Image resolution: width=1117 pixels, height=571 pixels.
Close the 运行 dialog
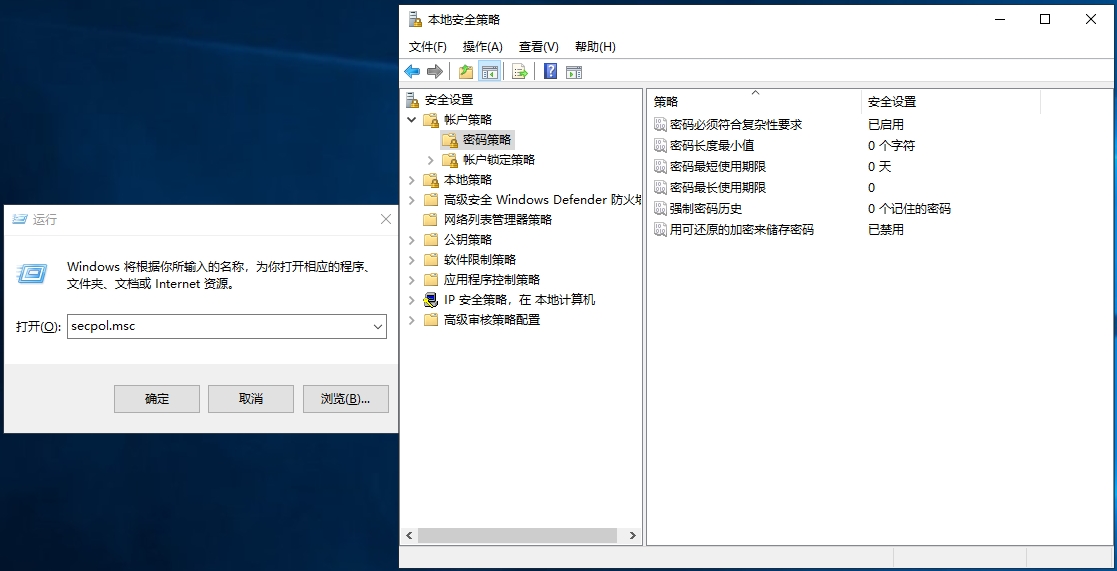(x=385, y=219)
